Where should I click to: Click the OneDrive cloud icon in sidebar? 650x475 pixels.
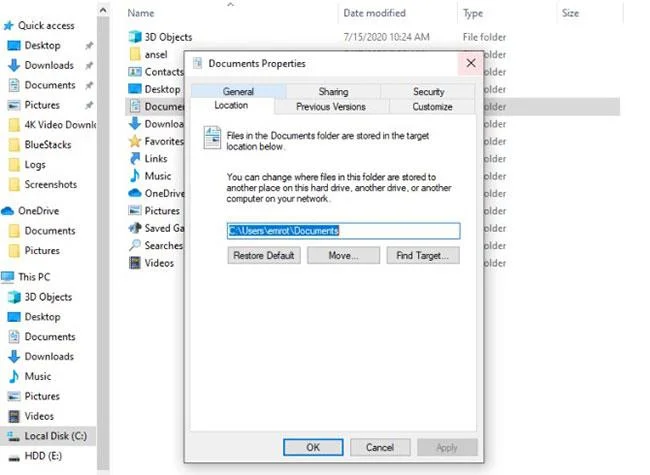coord(7,211)
